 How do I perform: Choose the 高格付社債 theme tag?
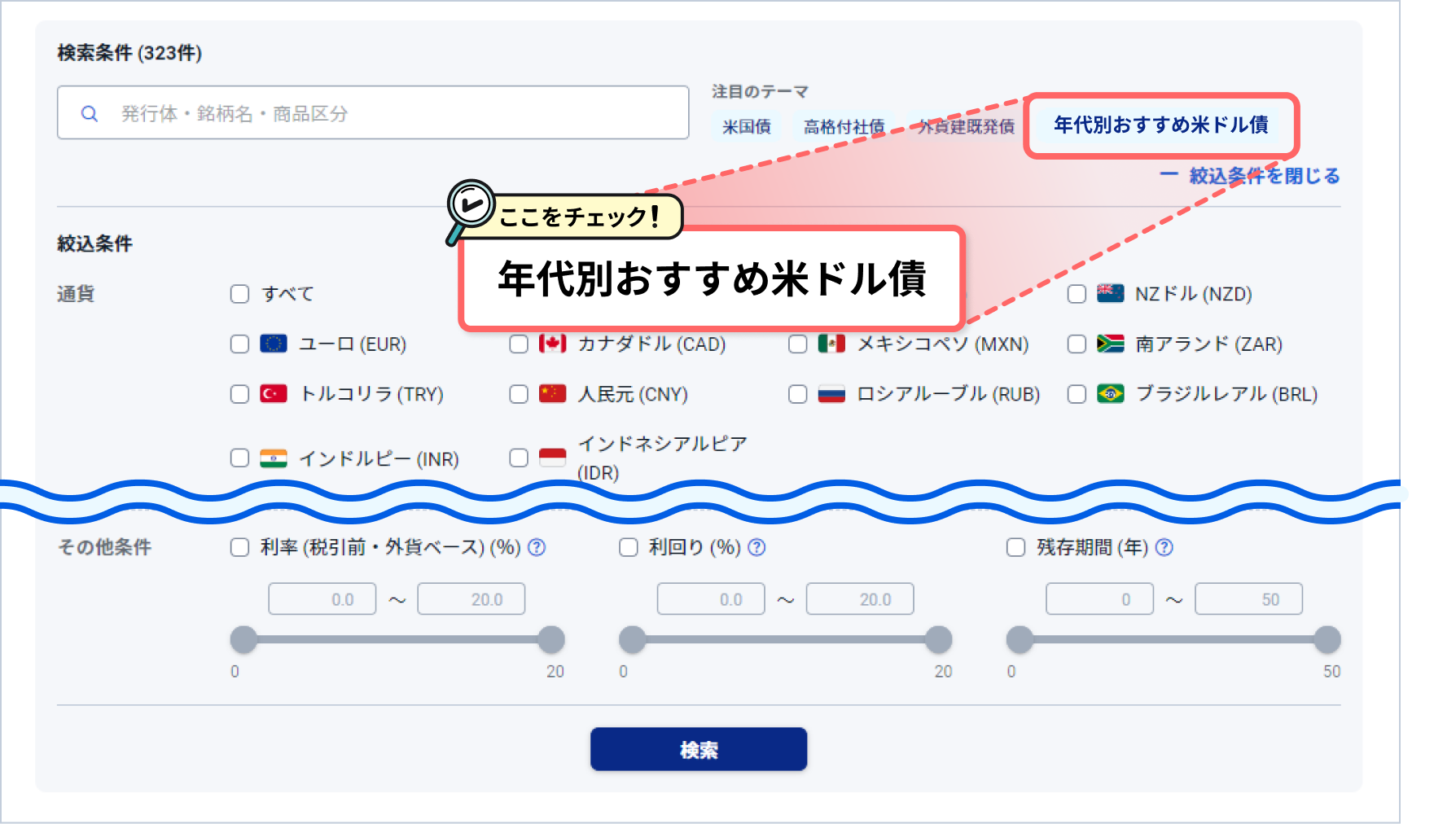point(844,127)
